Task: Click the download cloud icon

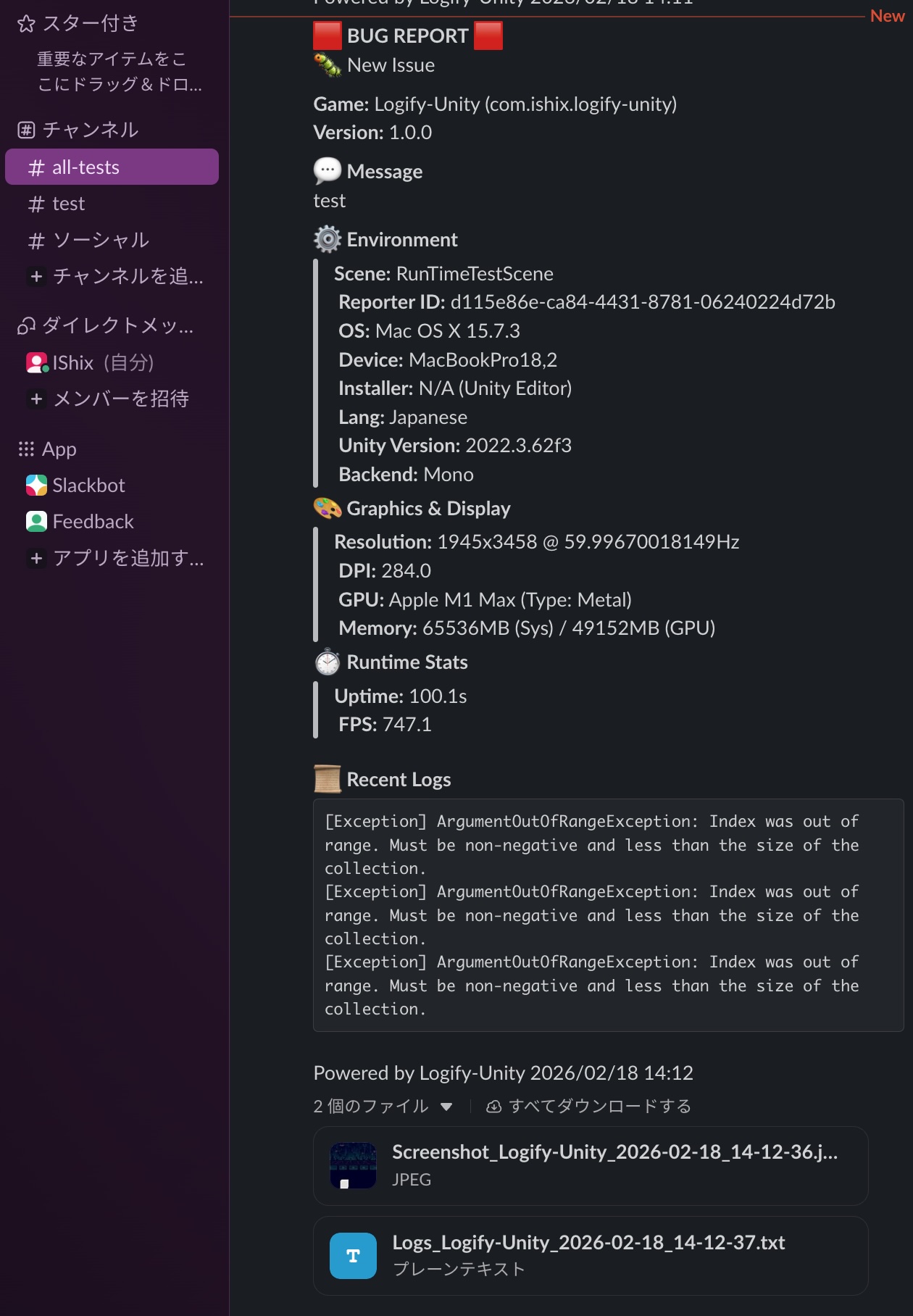Action: click(x=493, y=1107)
